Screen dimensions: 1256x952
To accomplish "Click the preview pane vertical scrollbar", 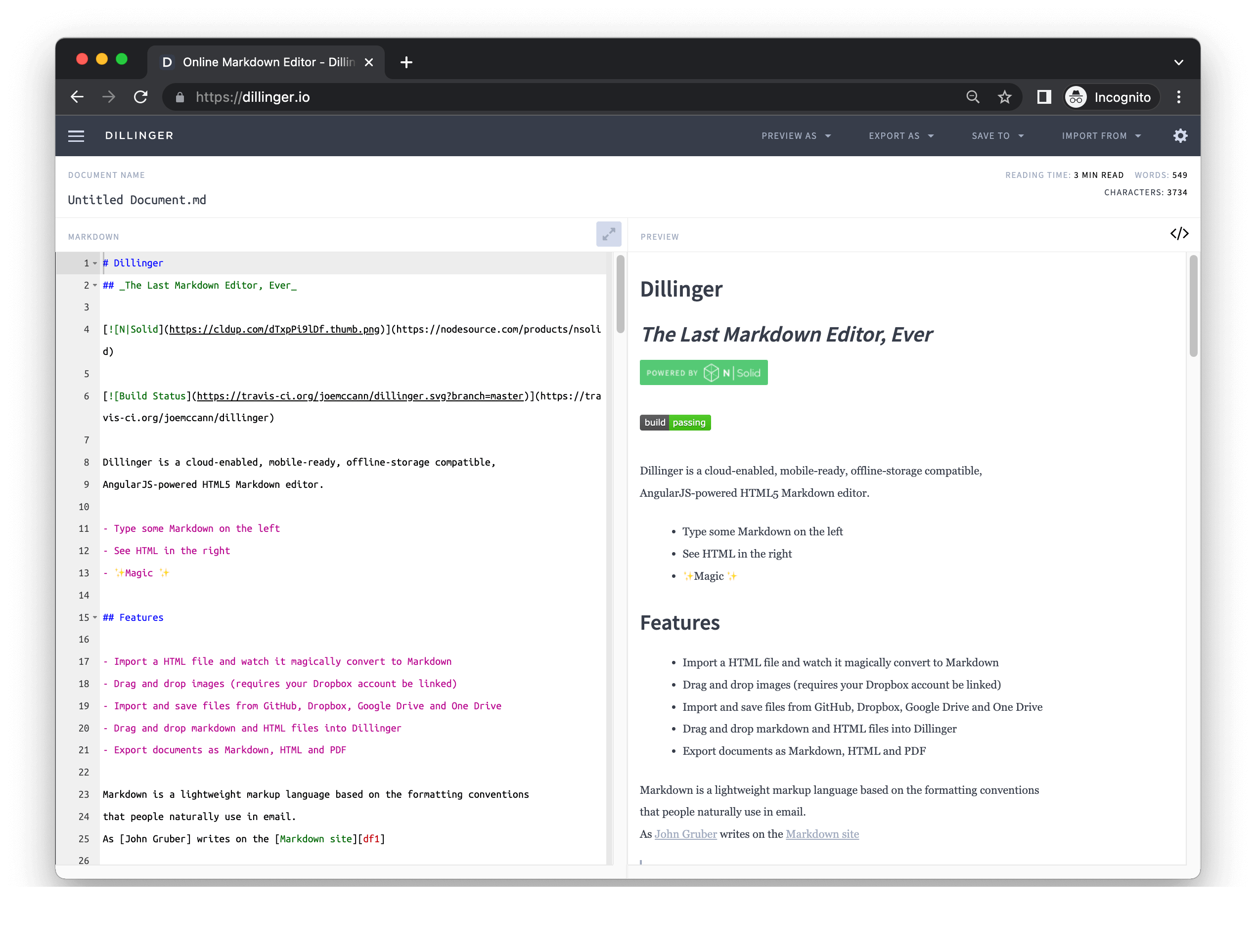I will pyautogui.click(x=1193, y=306).
